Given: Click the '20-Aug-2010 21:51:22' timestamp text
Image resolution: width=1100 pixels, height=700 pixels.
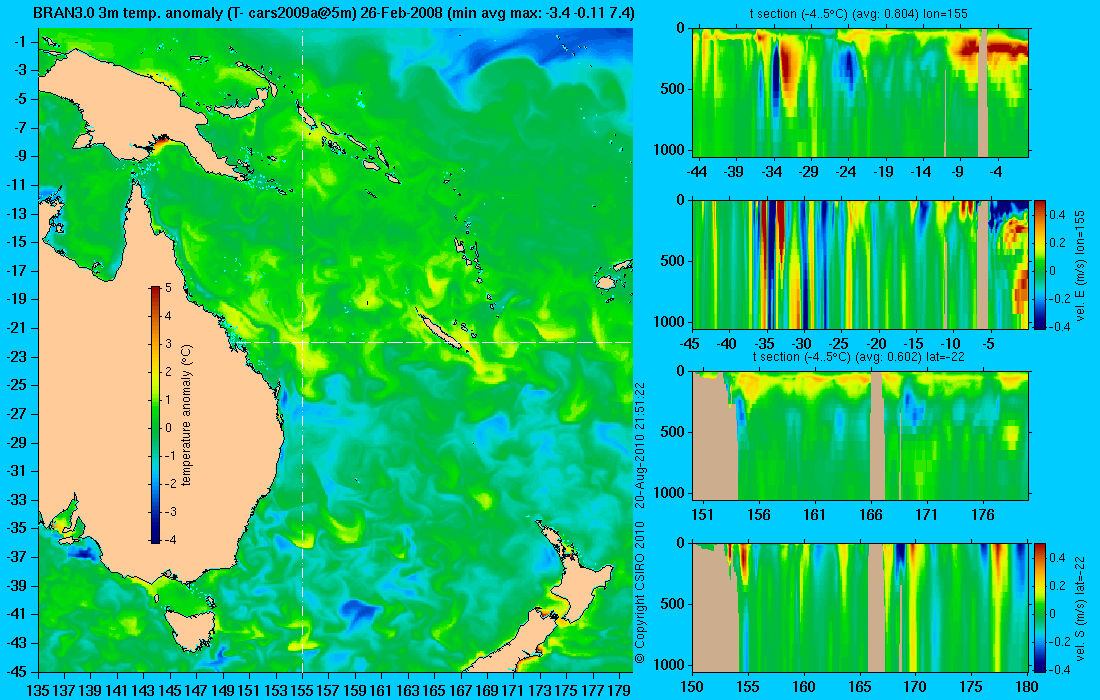Looking at the screenshot, I should [639, 444].
